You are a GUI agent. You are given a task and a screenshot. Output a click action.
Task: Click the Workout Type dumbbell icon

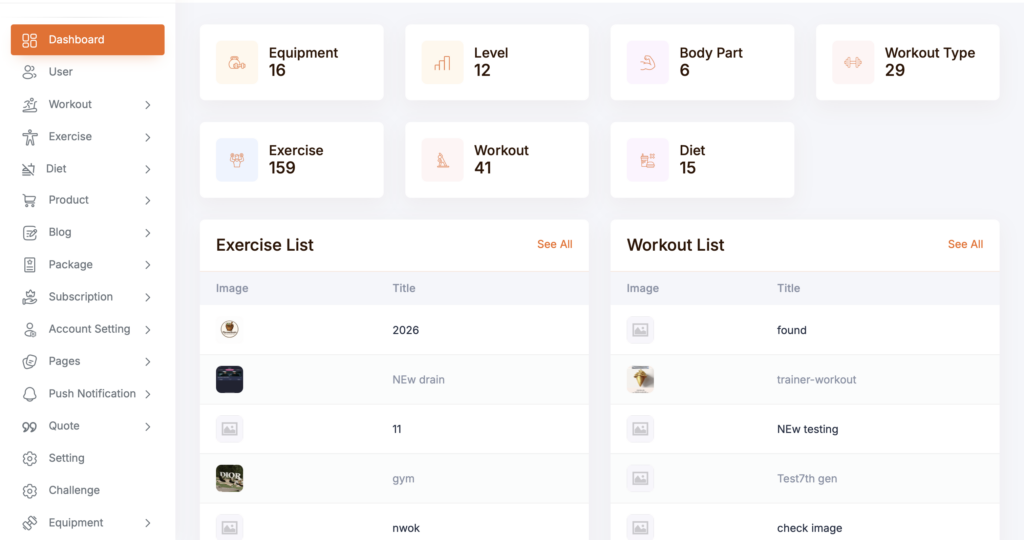853,62
